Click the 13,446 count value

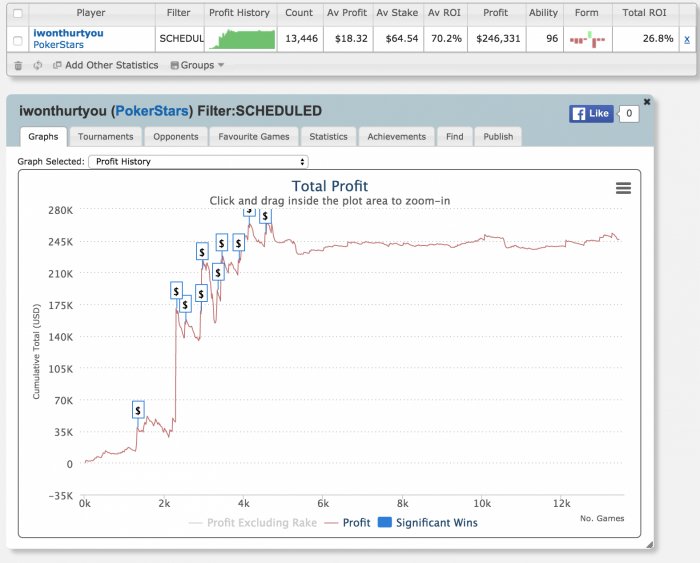[x=301, y=39]
